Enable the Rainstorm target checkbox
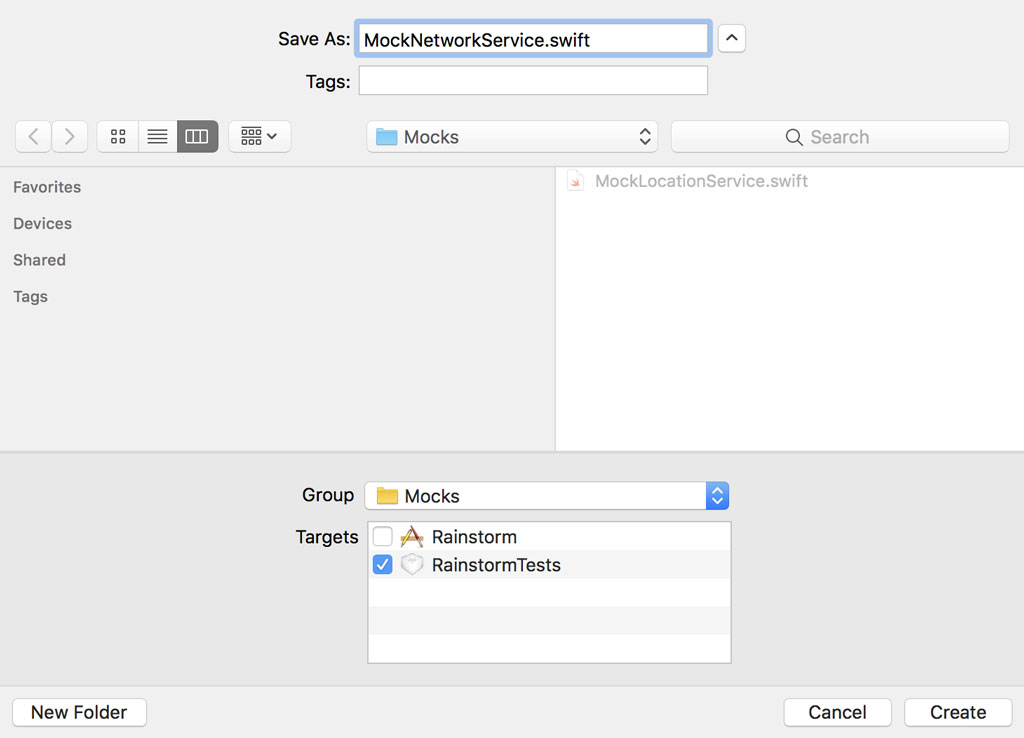Viewport: 1024px width, 738px height. [382, 536]
